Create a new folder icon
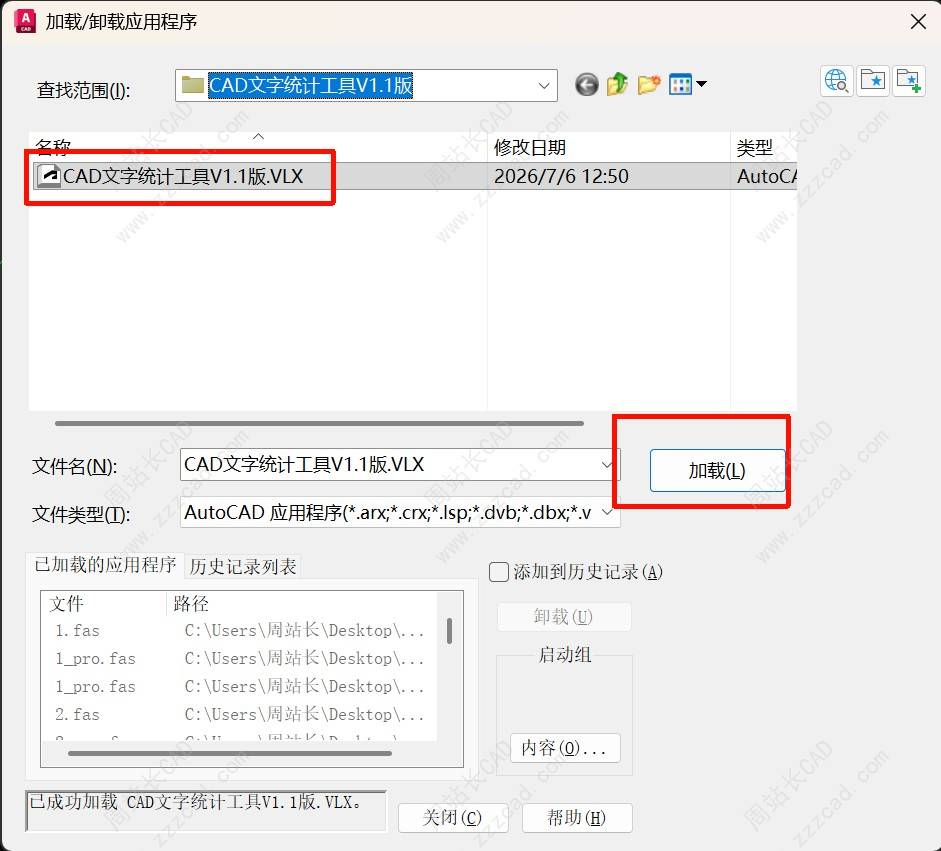 (649, 85)
